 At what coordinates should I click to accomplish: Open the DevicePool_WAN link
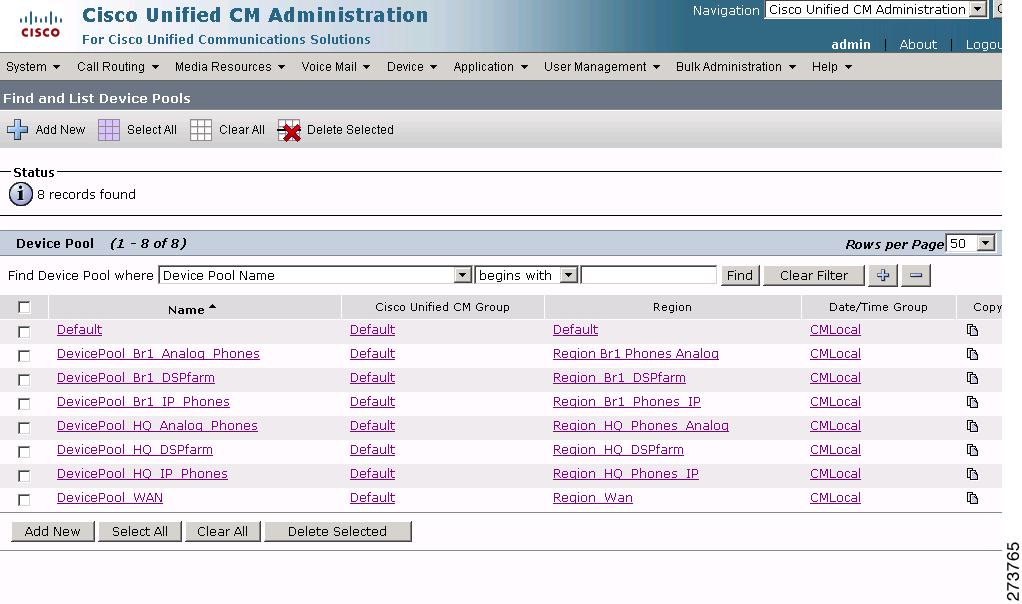pos(110,498)
